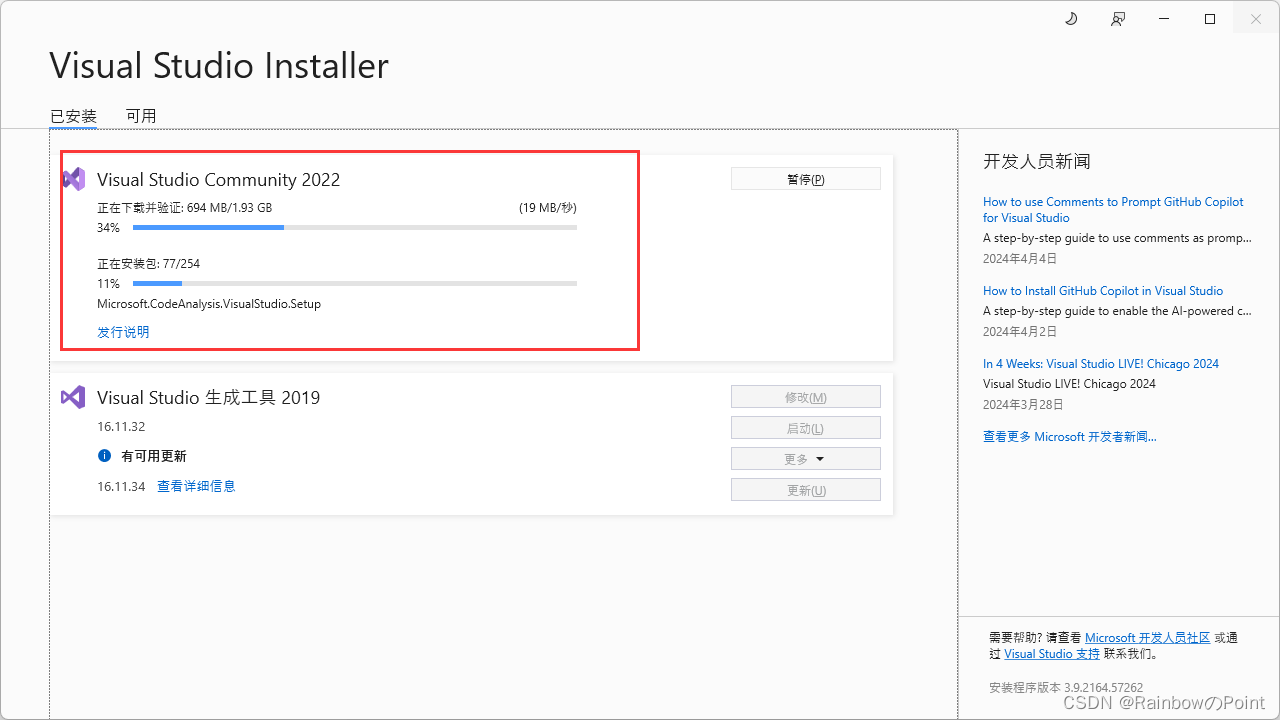Screen dimensions: 1280x720
Task: Open How to Install GitHub Copilot article
Action: (1103, 291)
